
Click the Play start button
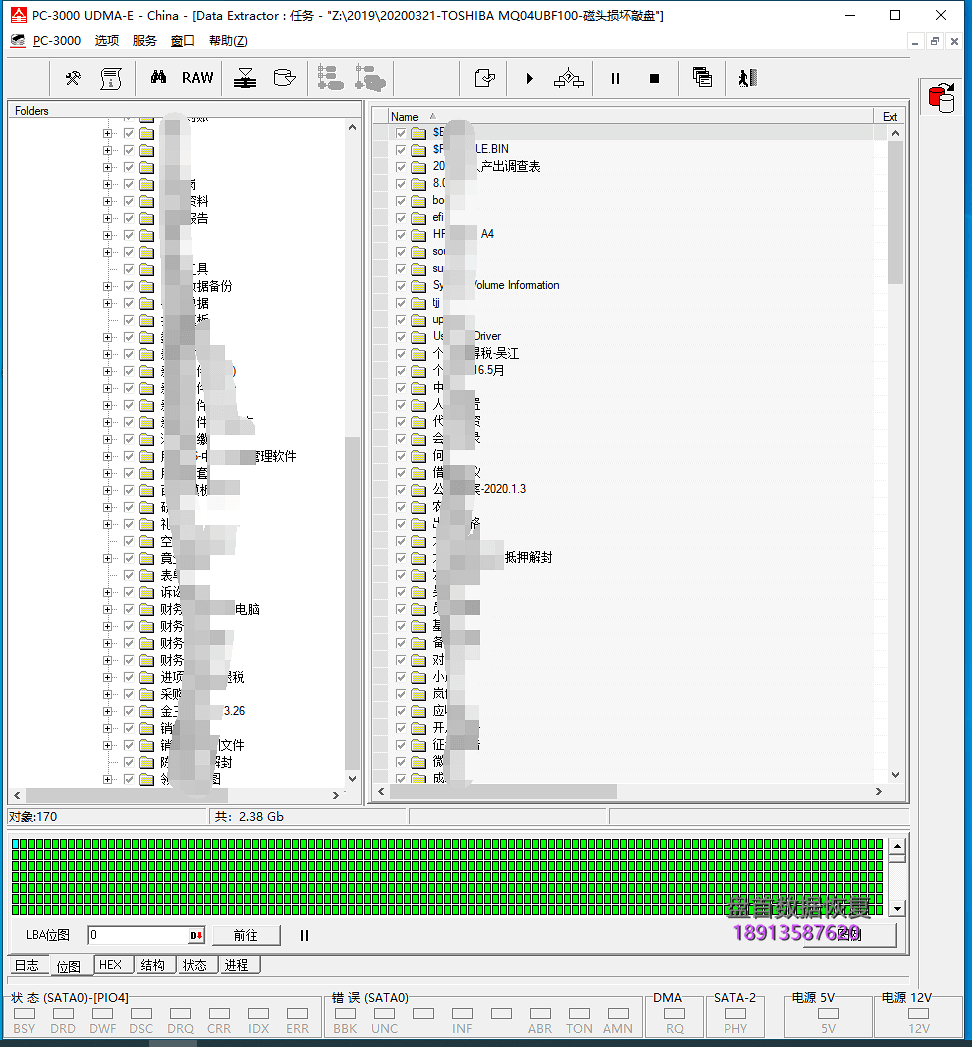[529, 78]
